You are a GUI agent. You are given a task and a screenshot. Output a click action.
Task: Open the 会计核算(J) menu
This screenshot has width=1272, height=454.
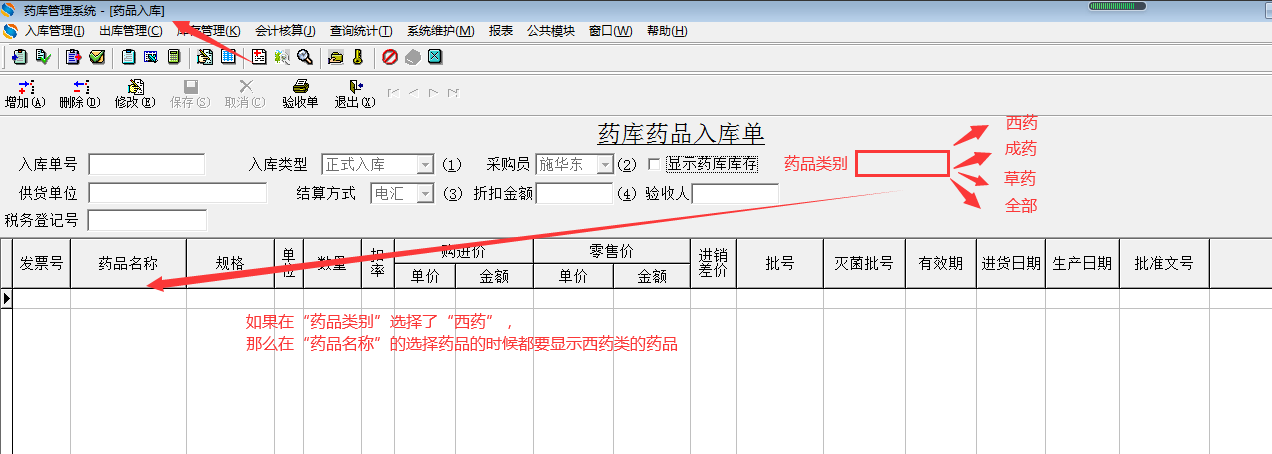(285, 31)
